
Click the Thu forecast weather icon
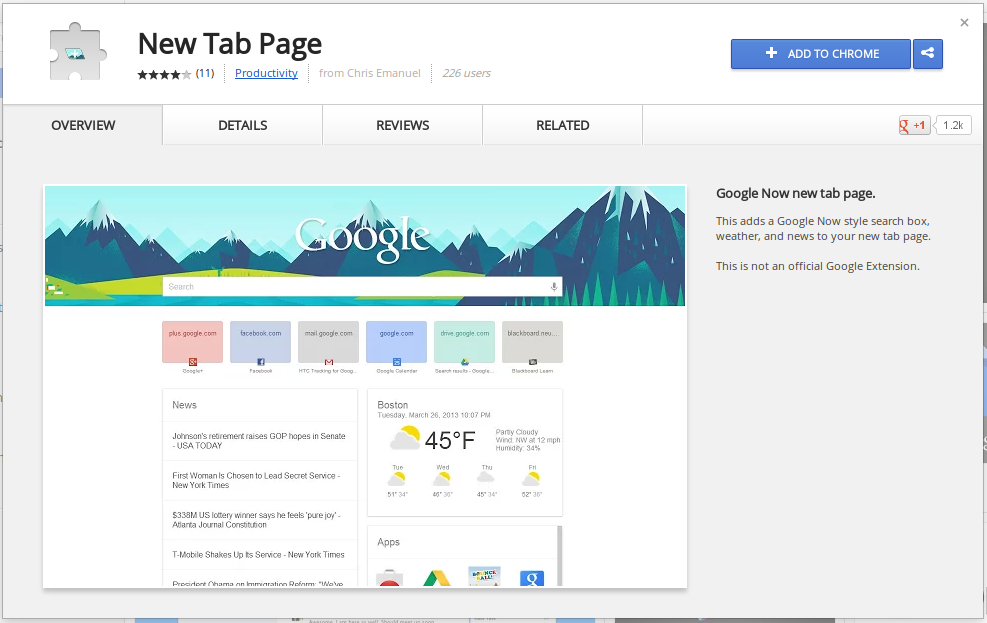tap(486, 478)
